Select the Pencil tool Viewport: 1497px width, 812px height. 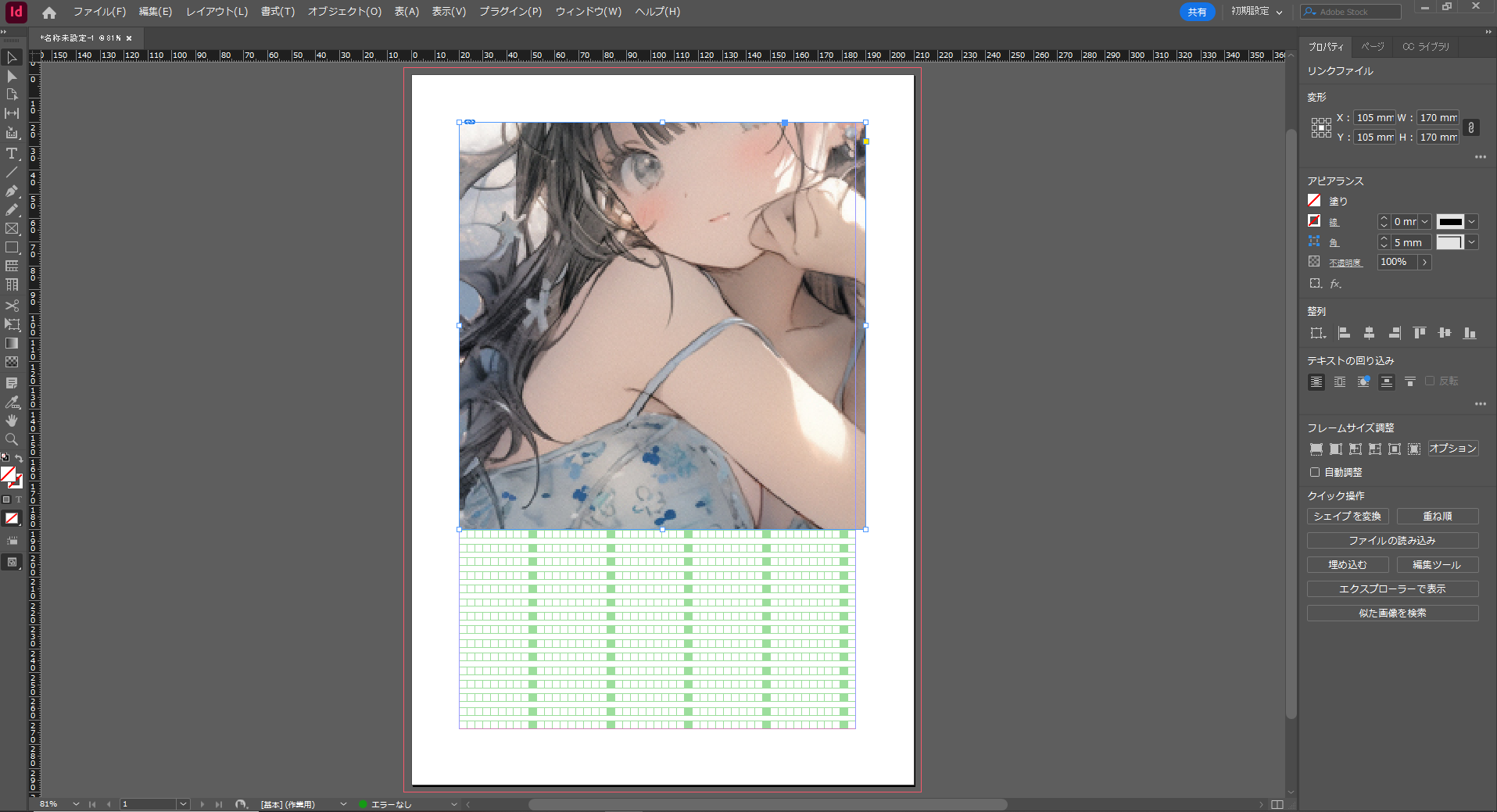[12, 209]
